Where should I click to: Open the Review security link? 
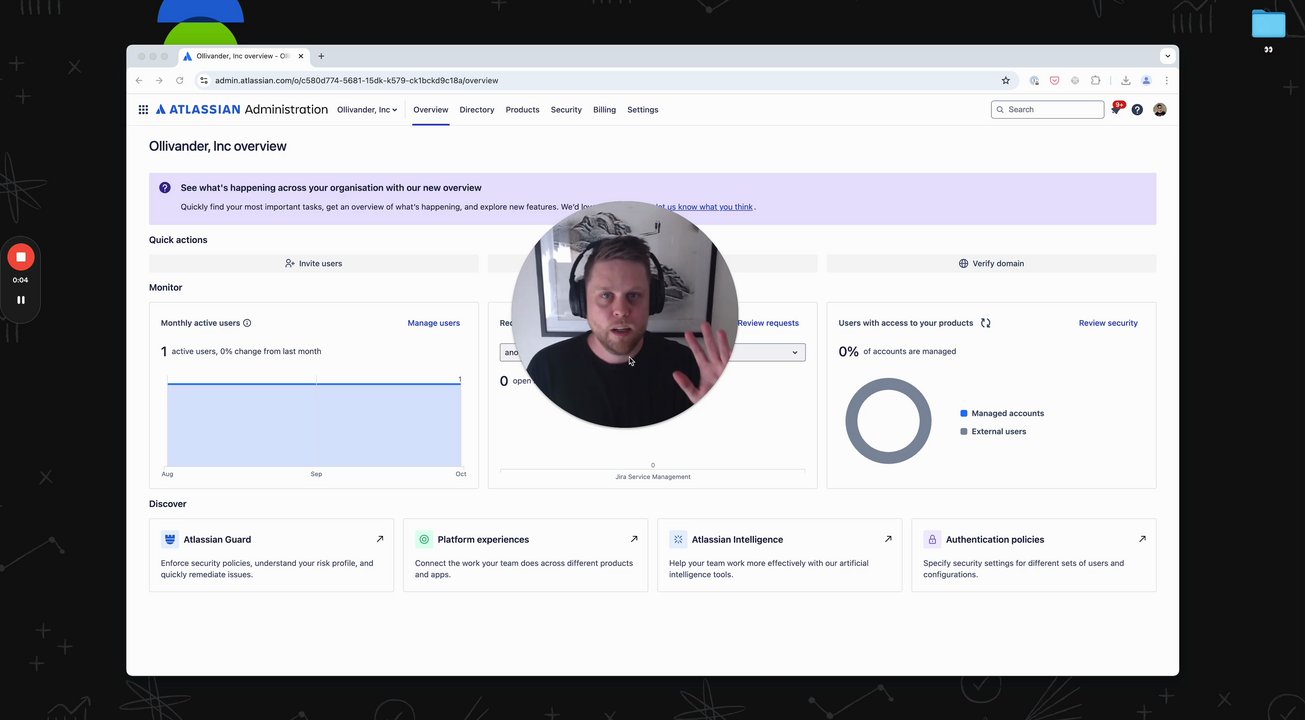pos(1108,323)
